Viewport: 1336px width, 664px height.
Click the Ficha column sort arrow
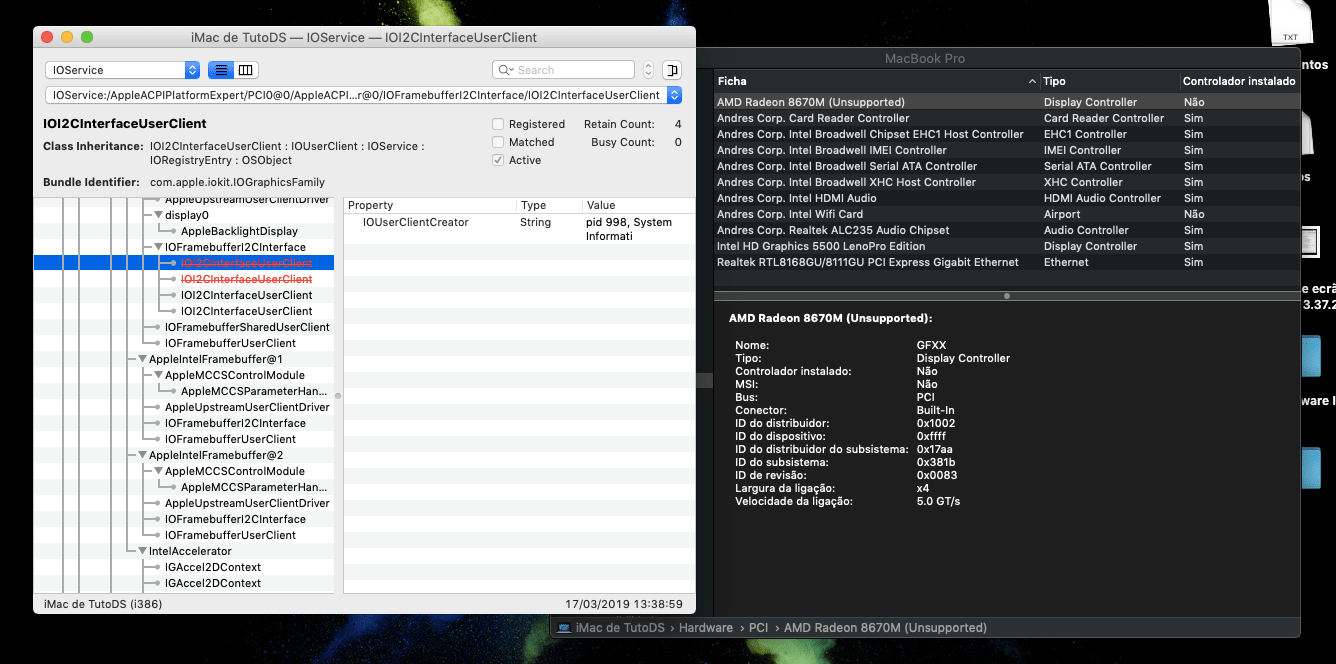tap(1032, 81)
